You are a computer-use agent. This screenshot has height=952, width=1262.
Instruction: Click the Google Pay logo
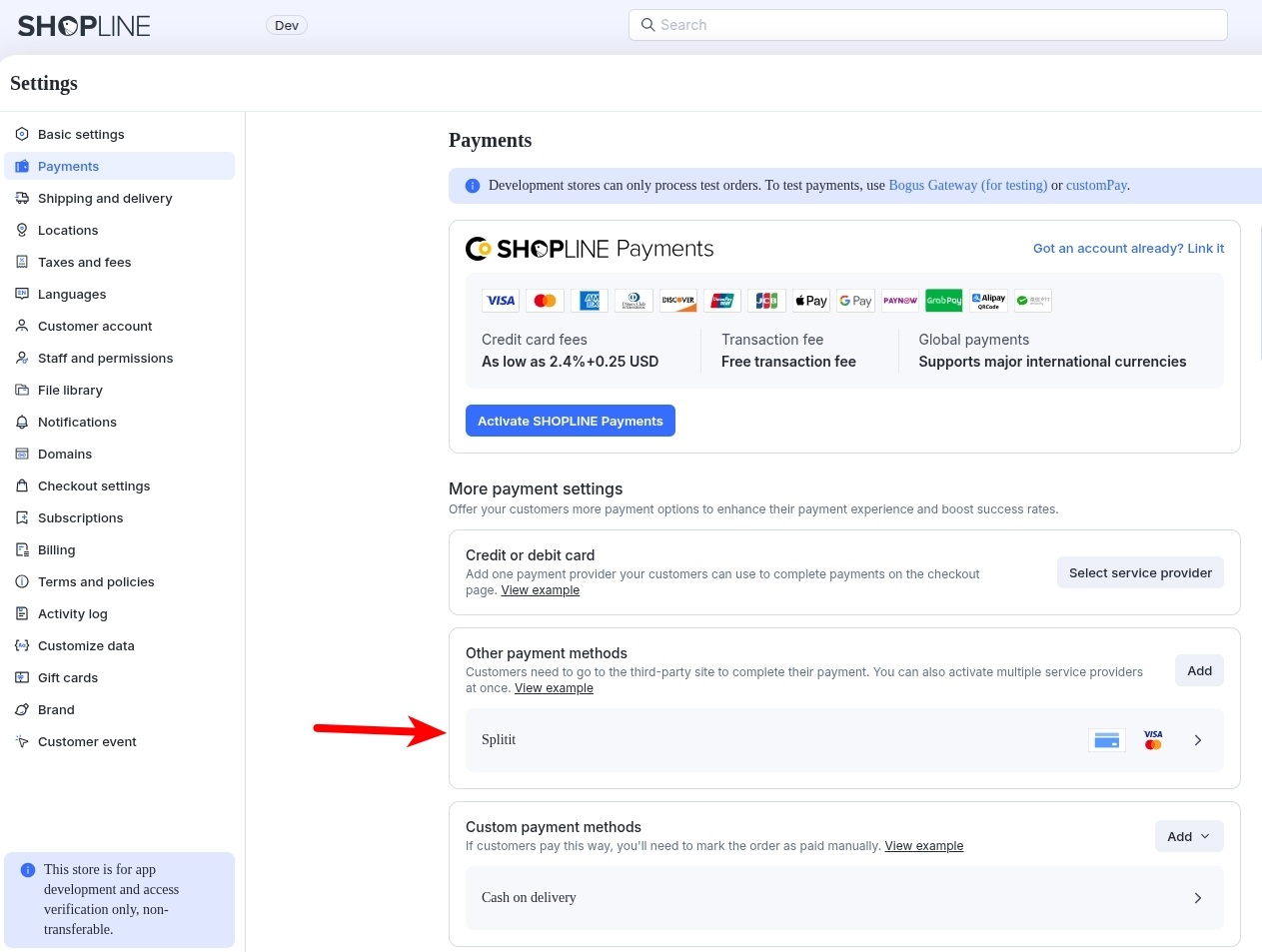855,301
